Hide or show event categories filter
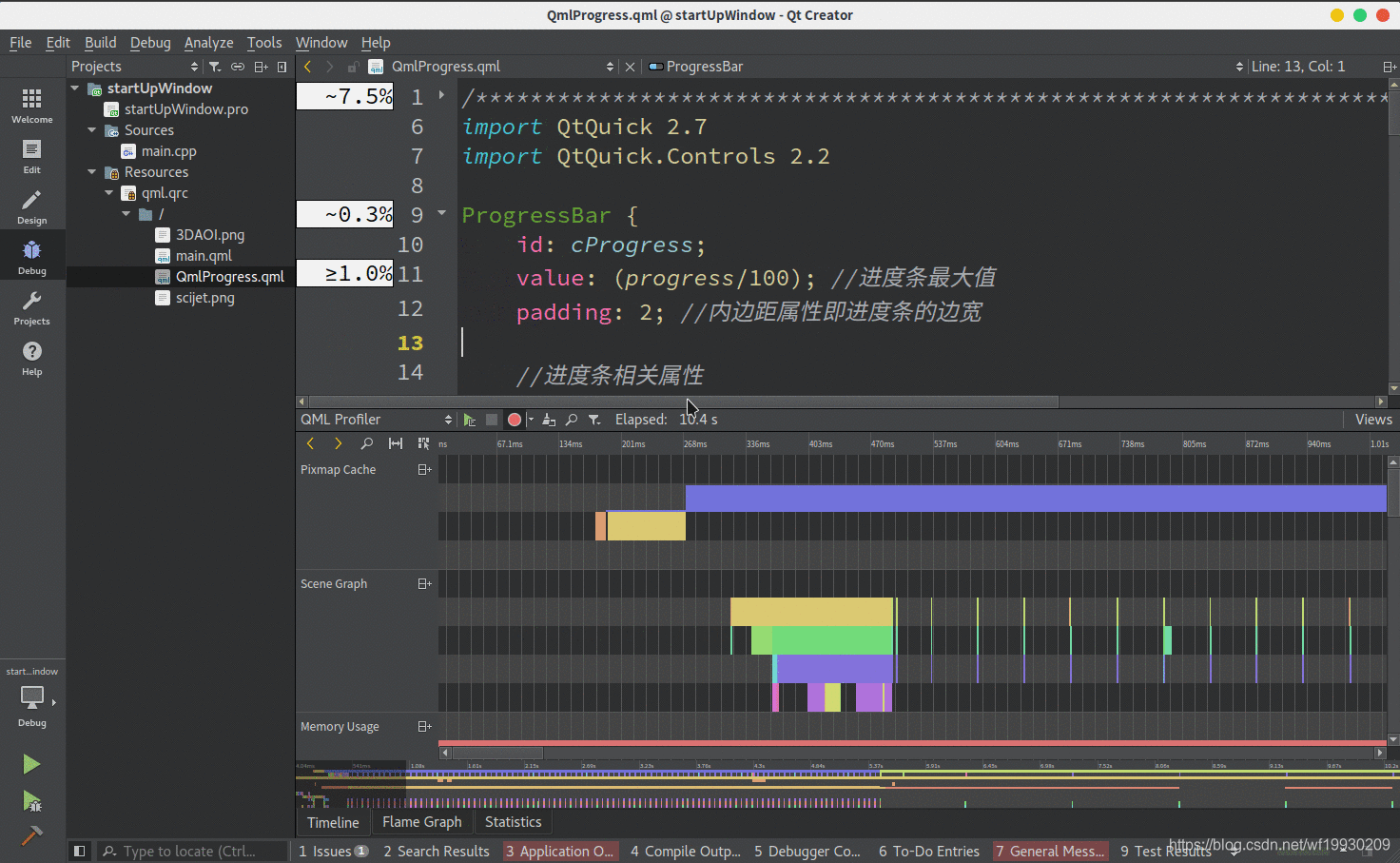 click(594, 420)
